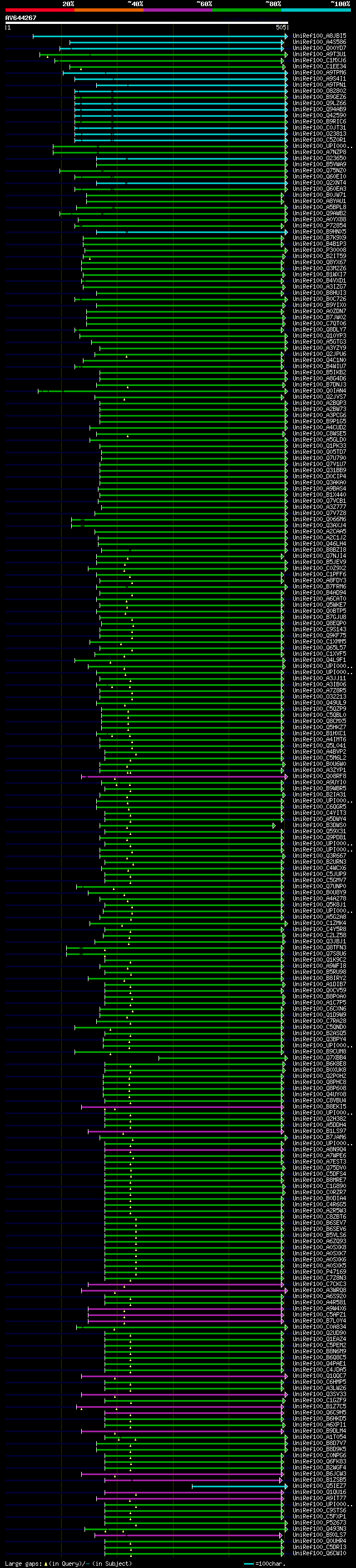Click the UniRef100_B9GEZ6 label
The width and height of the screenshot is (356, 1568).
[319, 97]
